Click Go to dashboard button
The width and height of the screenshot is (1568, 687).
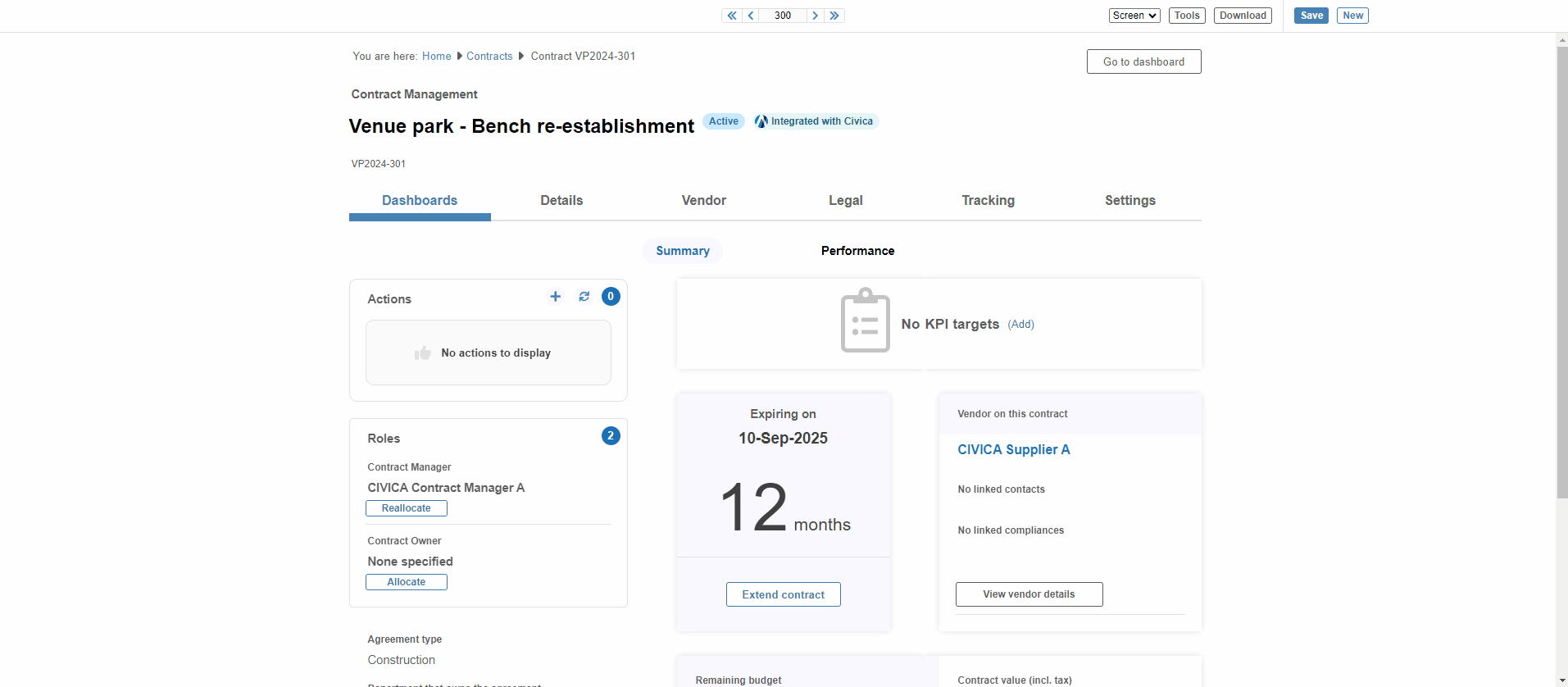click(x=1143, y=61)
